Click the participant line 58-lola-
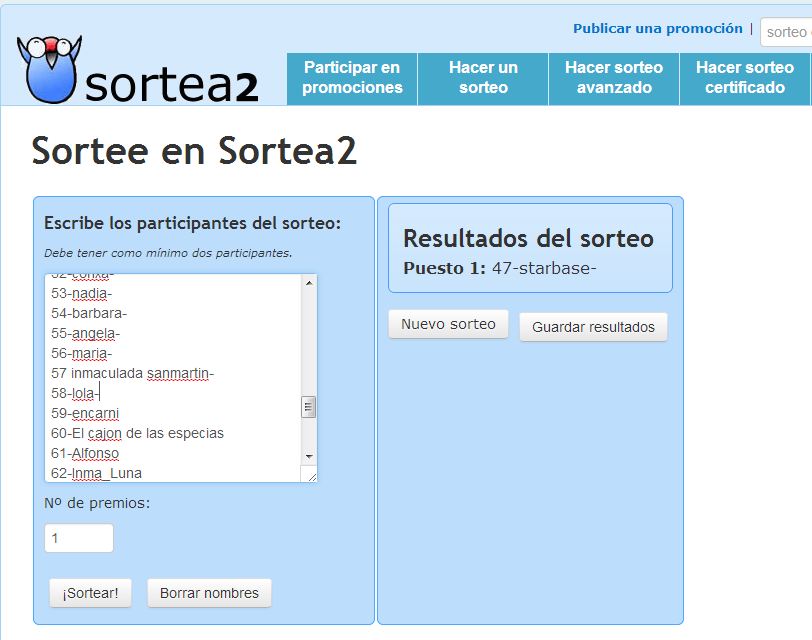Viewport: 812px width, 640px height. (75, 394)
